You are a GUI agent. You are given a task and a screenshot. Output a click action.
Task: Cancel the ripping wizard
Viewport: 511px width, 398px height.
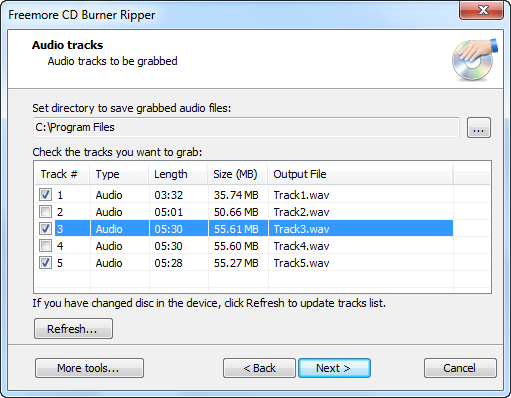(460, 368)
